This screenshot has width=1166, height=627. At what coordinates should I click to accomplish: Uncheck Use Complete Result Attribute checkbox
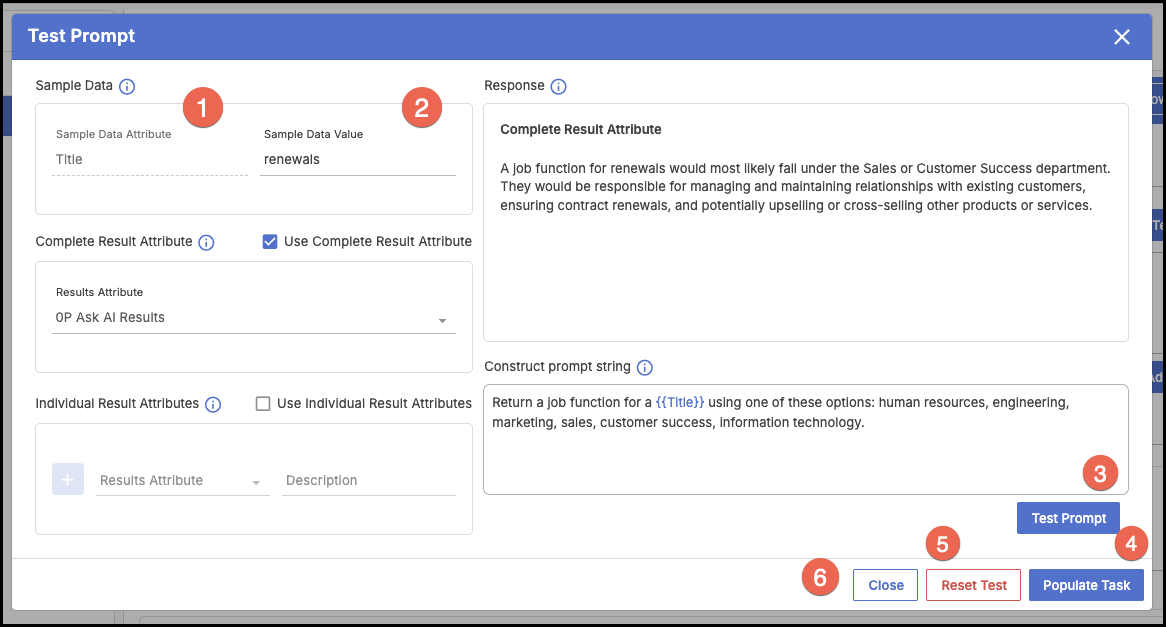pyautogui.click(x=270, y=241)
